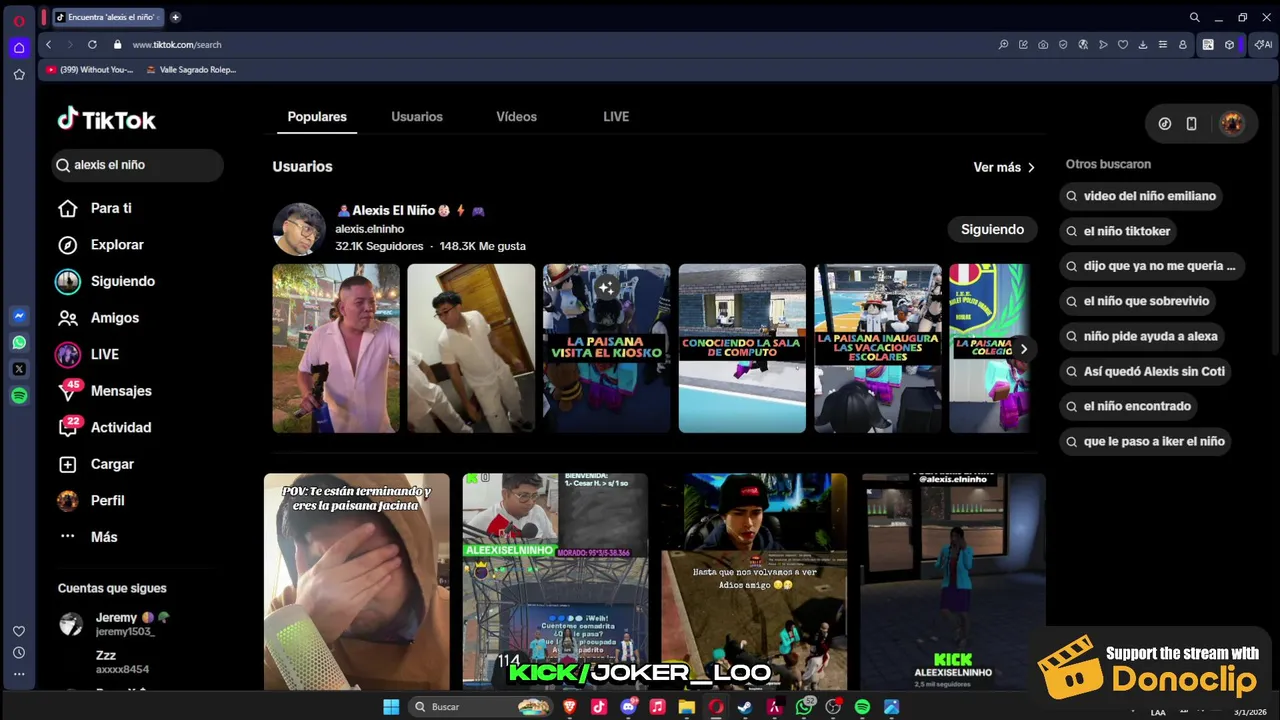Select suggestion 'el niño tiktoker'
The width and height of the screenshot is (1280, 720).
1117,231
